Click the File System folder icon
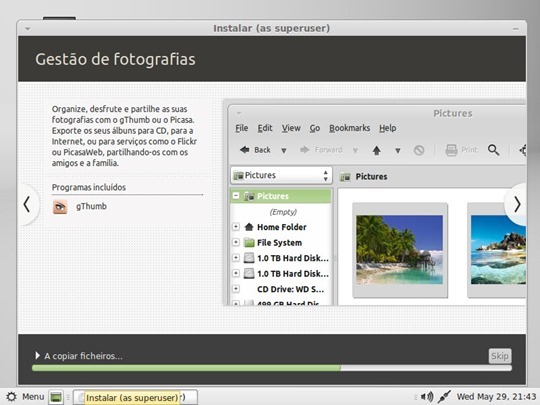Viewport: 540px width, 405px height. click(249, 242)
